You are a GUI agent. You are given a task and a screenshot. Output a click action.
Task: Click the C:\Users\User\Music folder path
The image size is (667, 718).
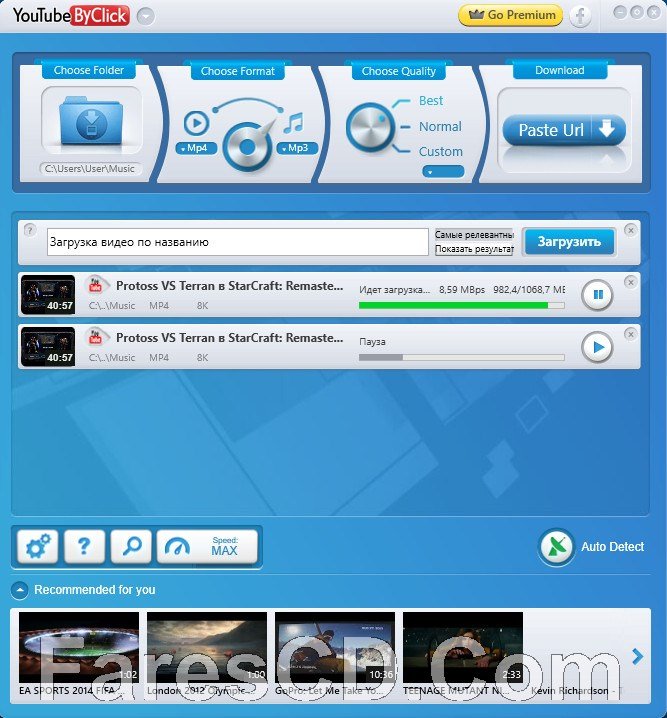click(x=90, y=169)
